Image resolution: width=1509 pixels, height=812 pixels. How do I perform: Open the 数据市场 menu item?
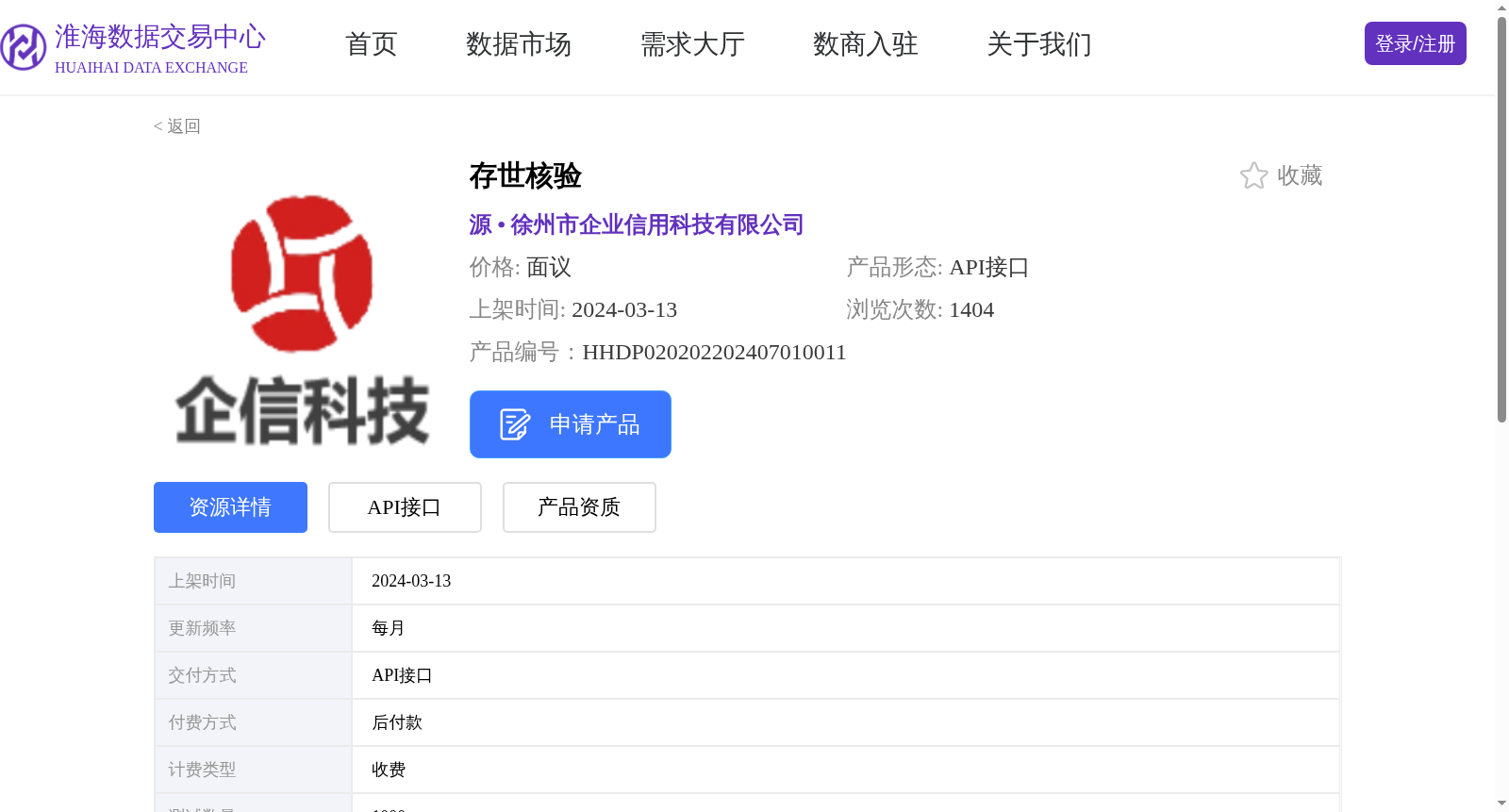[x=519, y=44]
